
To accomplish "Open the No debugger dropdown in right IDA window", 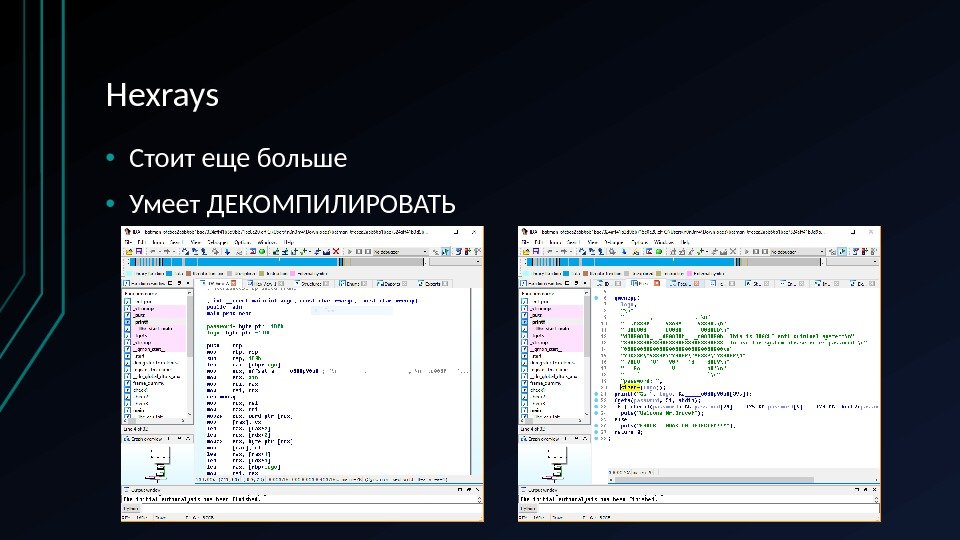I will pos(798,252).
